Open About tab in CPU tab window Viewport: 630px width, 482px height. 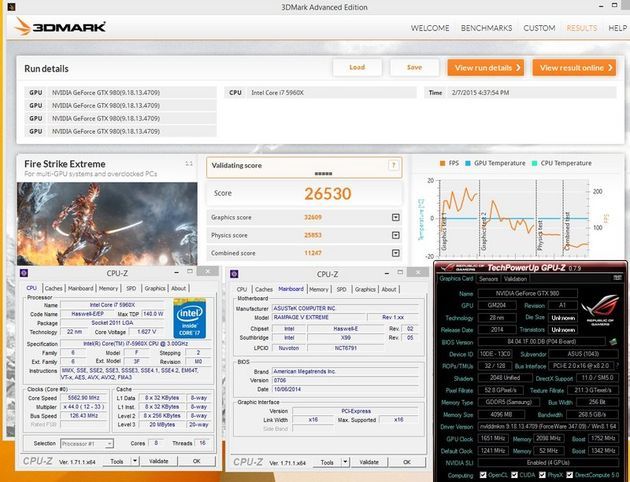pos(178,288)
